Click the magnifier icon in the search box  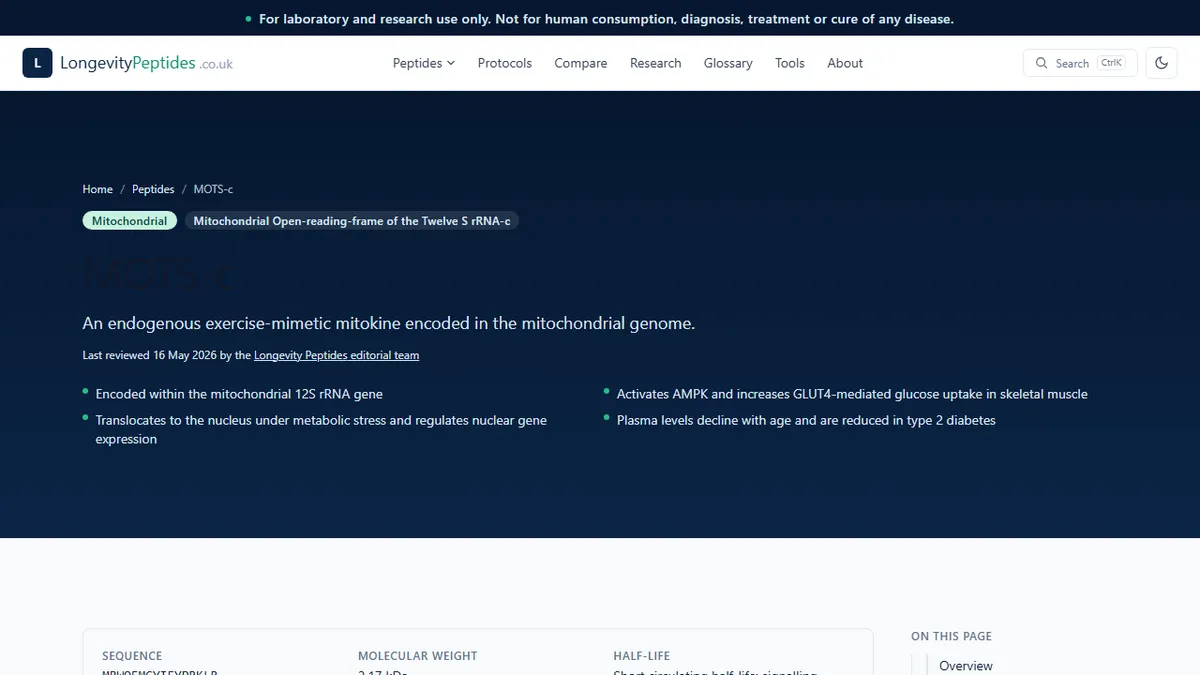(1042, 63)
